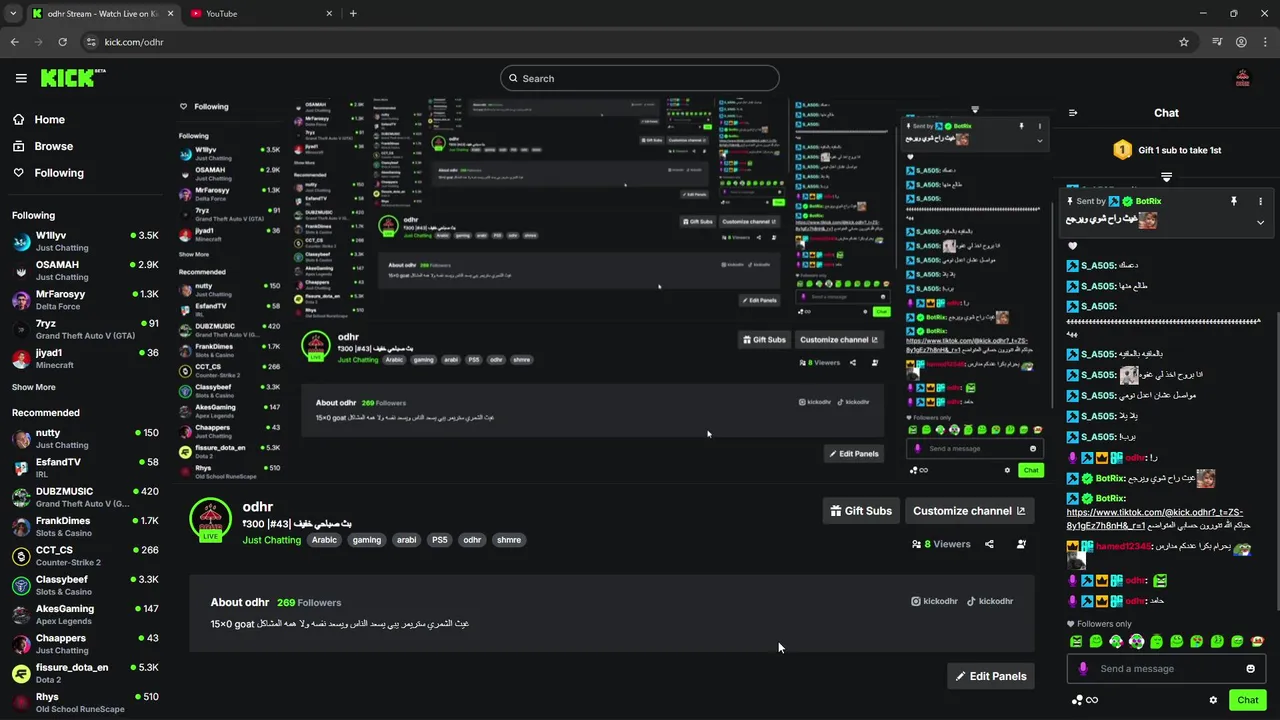Image resolution: width=1280 pixels, height=720 pixels.
Task: Open kickodhr TikTok link
Action: 990,601
